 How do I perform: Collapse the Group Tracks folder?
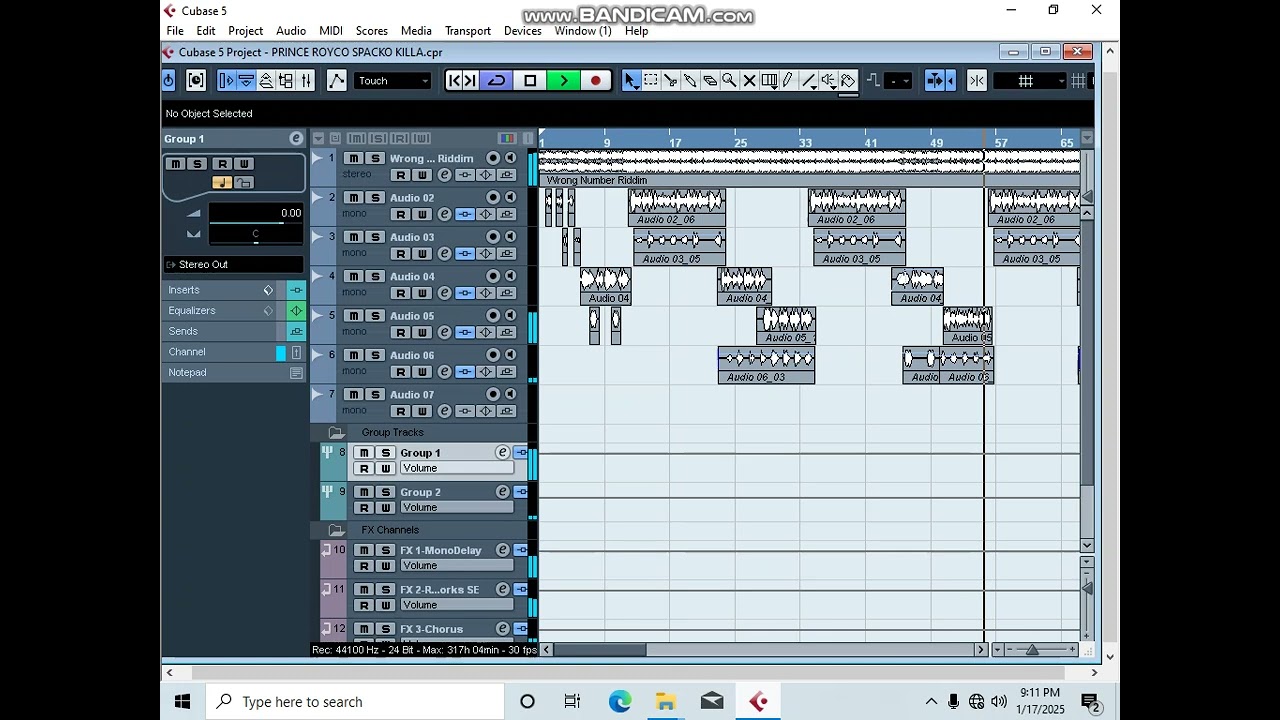(336, 433)
